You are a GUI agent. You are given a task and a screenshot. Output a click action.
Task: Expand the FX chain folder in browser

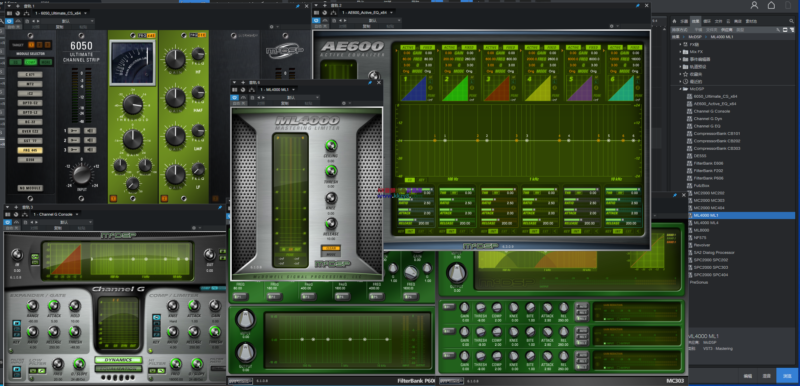tap(681, 44)
